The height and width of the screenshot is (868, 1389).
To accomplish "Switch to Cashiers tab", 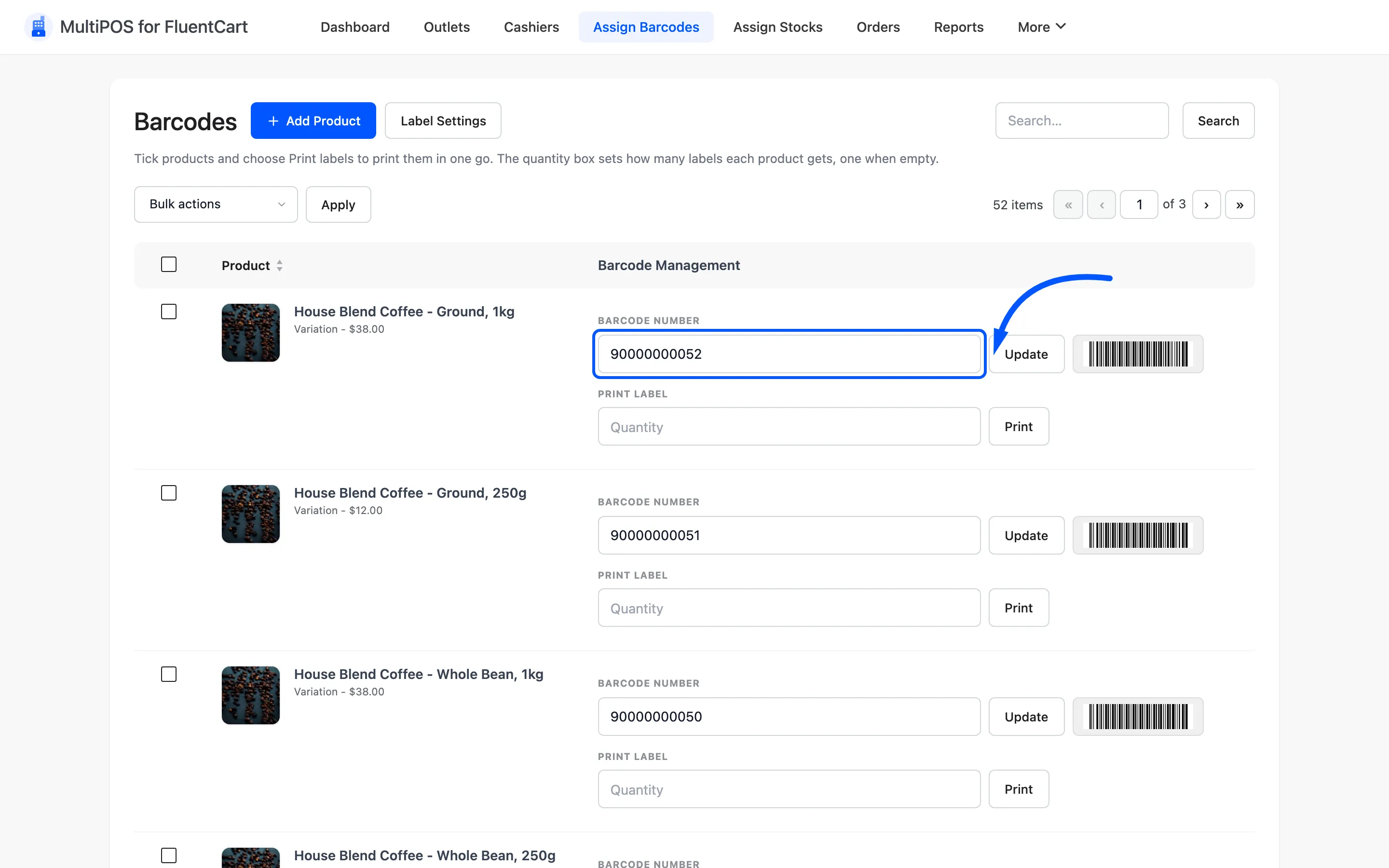I will click(531, 27).
